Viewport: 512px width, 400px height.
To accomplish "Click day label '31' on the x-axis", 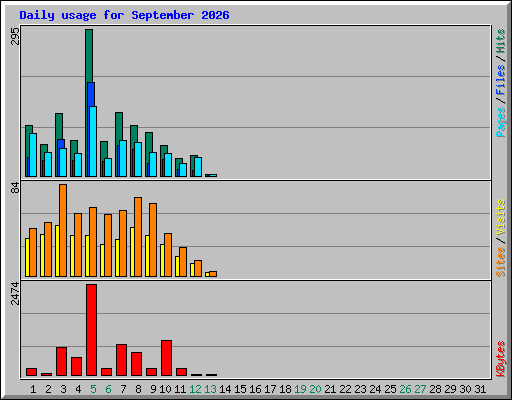I will click(480, 389).
